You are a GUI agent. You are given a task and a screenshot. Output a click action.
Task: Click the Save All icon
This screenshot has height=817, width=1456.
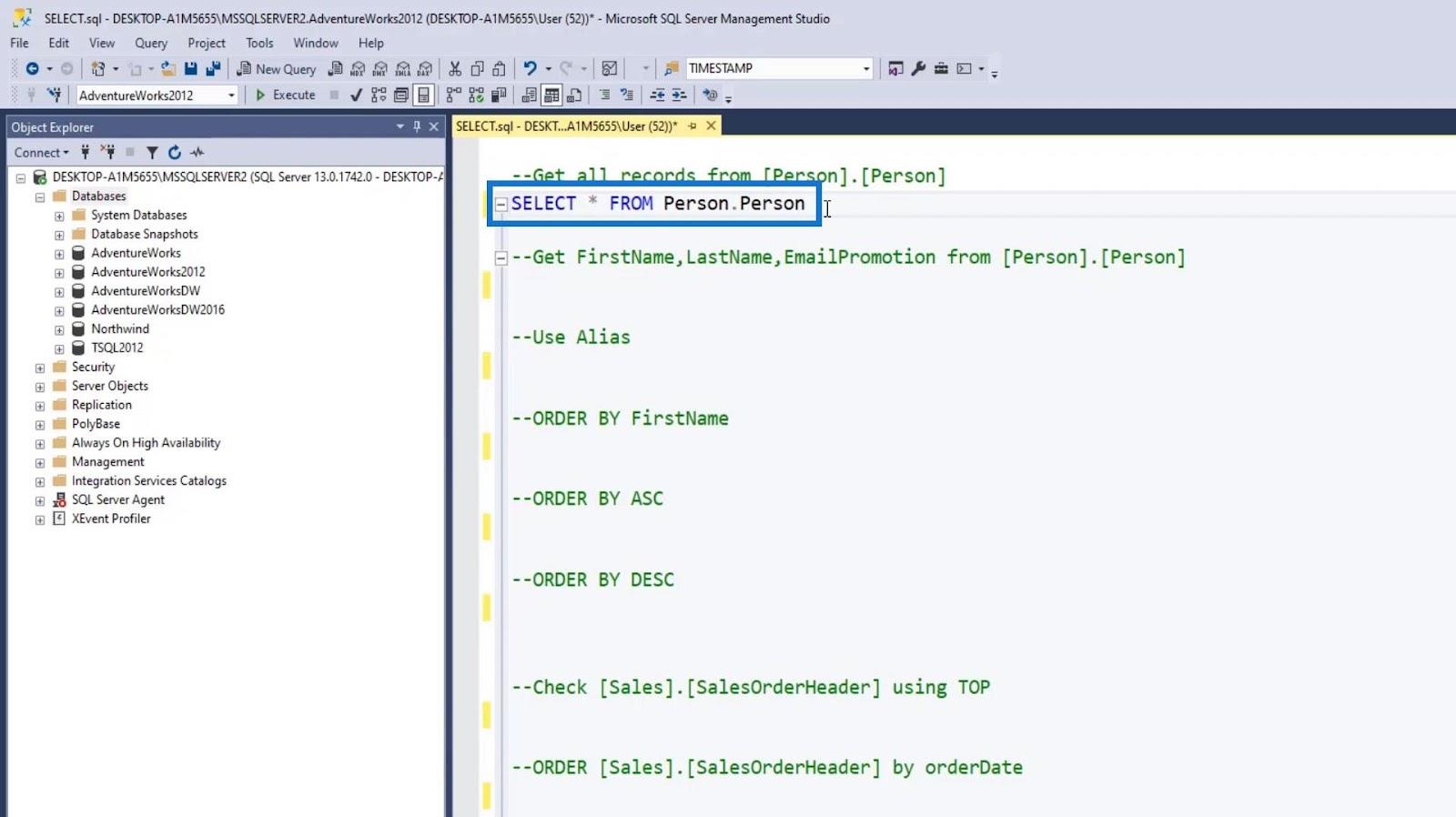213,68
